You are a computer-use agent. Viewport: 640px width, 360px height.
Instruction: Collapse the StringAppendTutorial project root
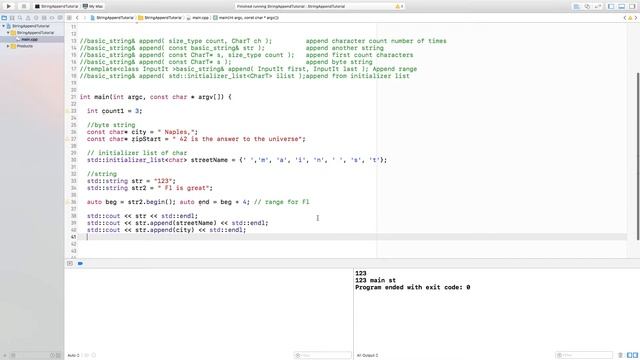[x=4, y=26]
